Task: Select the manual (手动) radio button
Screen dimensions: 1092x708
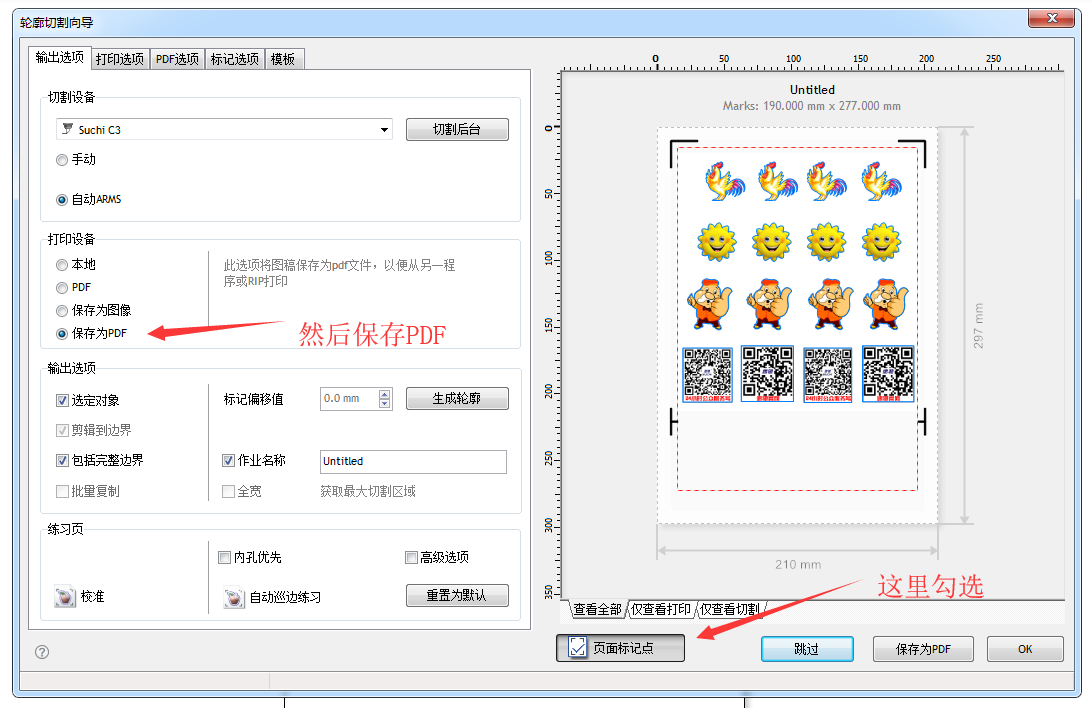Action: pos(62,160)
